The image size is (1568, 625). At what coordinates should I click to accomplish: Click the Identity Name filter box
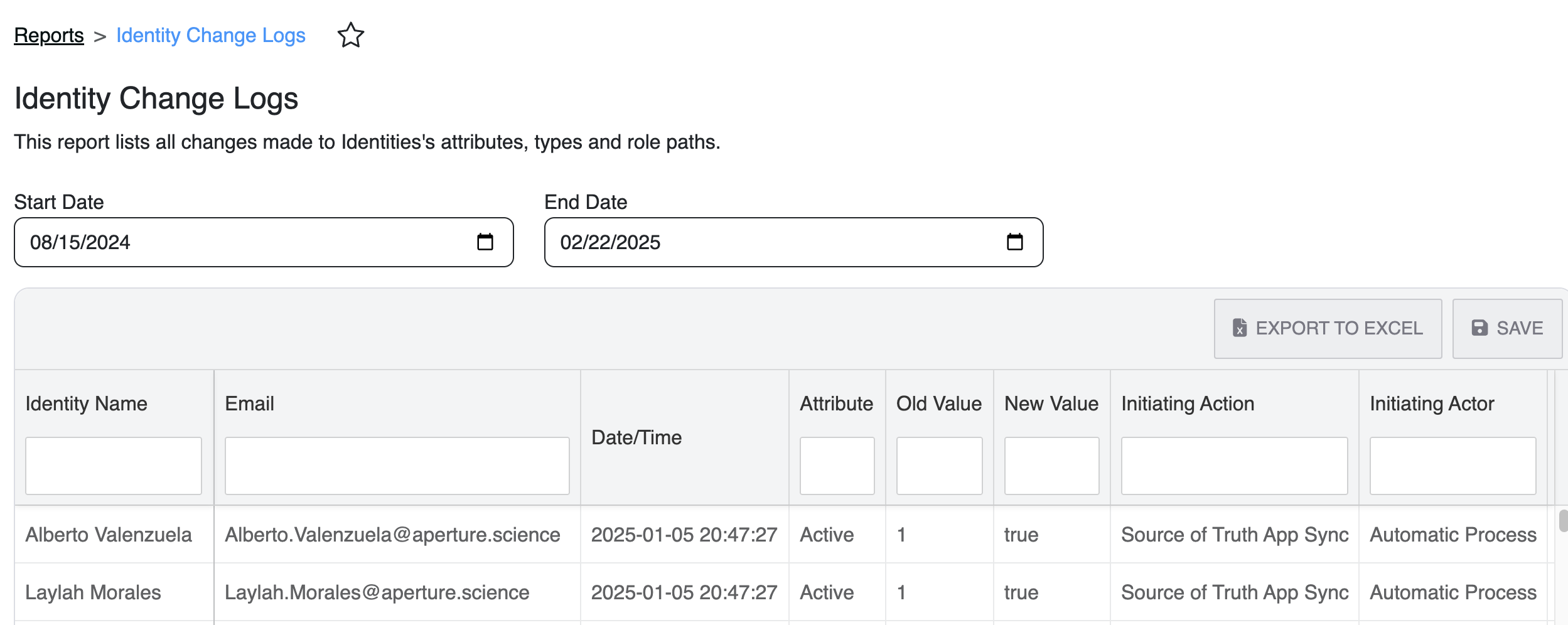pos(114,466)
